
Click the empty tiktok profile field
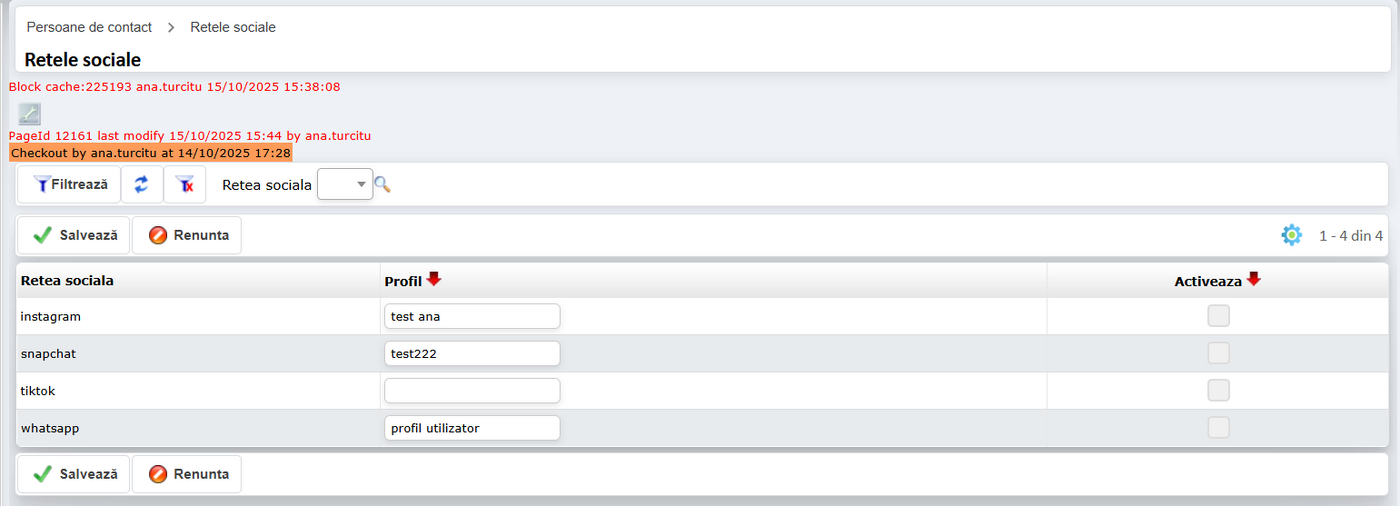(x=472, y=390)
